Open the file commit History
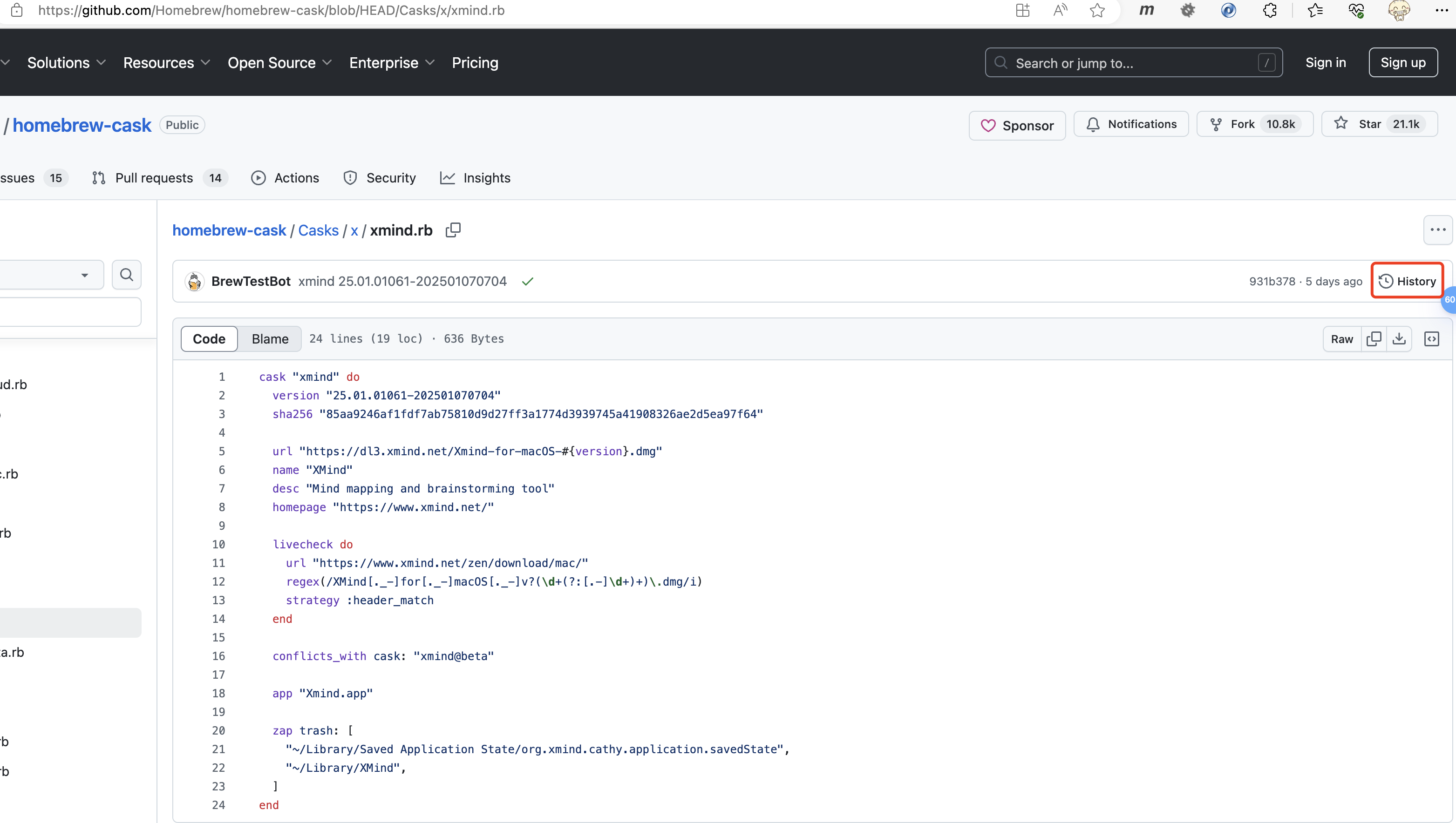 click(1407, 281)
